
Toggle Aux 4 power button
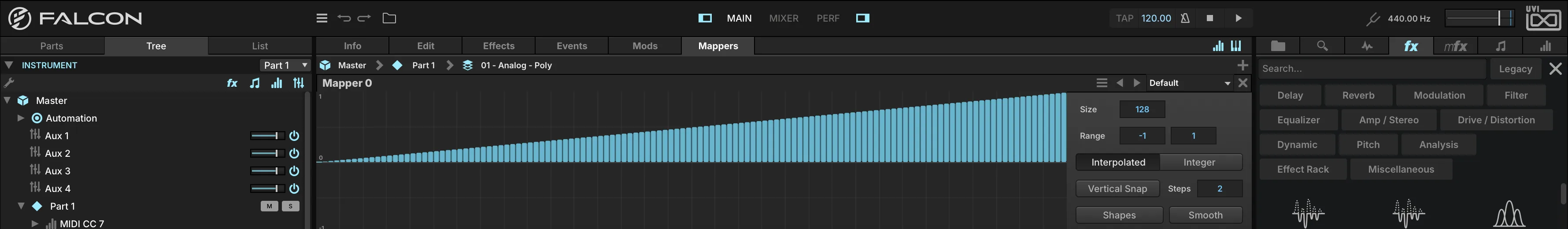[294, 189]
